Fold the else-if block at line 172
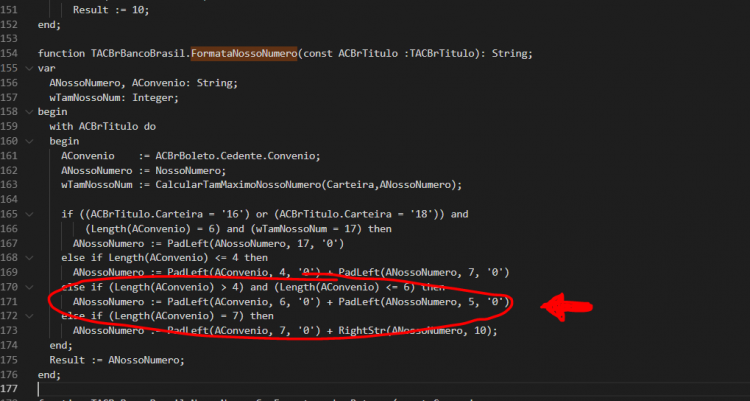This screenshot has height=401, width=750. pyautogui.click(x=29, y=316)
